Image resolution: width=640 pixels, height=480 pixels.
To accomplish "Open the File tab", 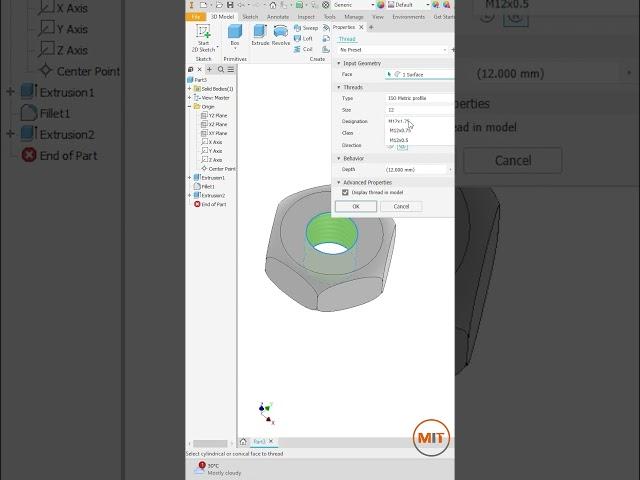I will pos(196,17).
